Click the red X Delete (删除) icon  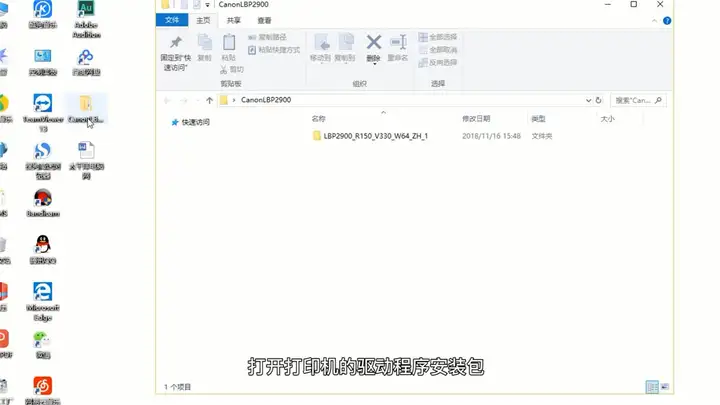(x=373, y=43)
